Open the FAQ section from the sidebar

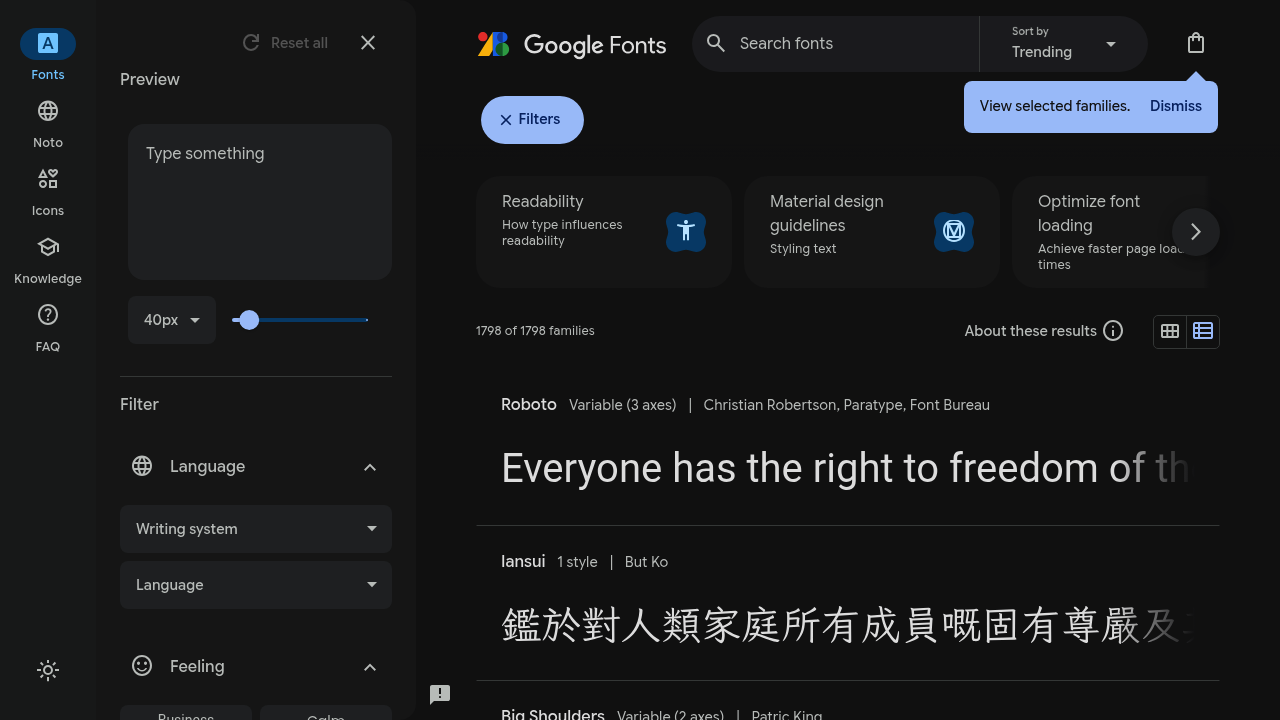(47, 327)
